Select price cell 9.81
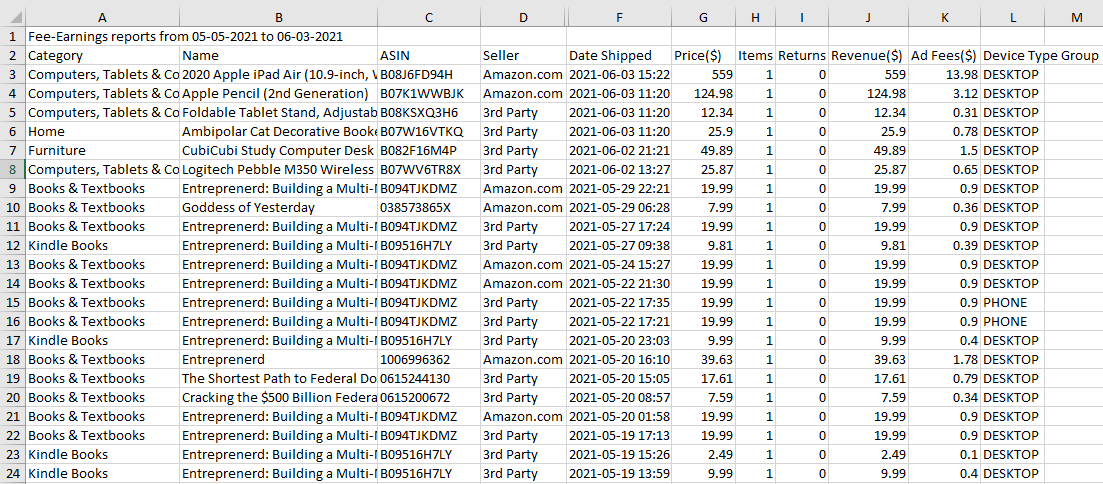This screenshot has height=484, width=1103. 703,246
